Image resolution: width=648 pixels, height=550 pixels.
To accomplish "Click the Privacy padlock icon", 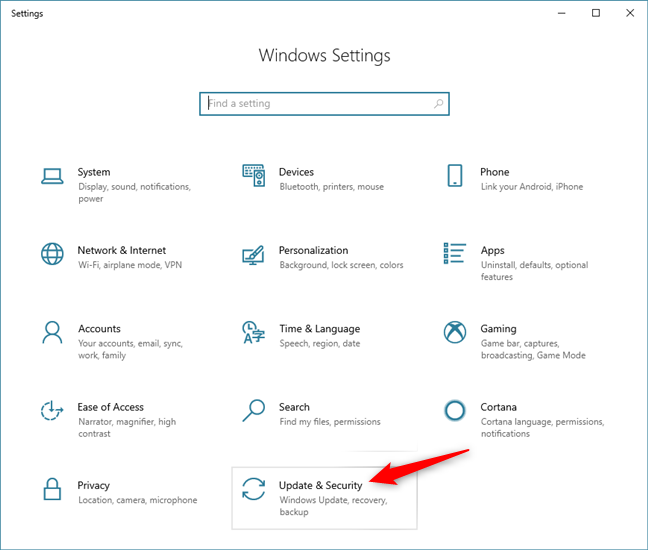I will click(52, 489).
